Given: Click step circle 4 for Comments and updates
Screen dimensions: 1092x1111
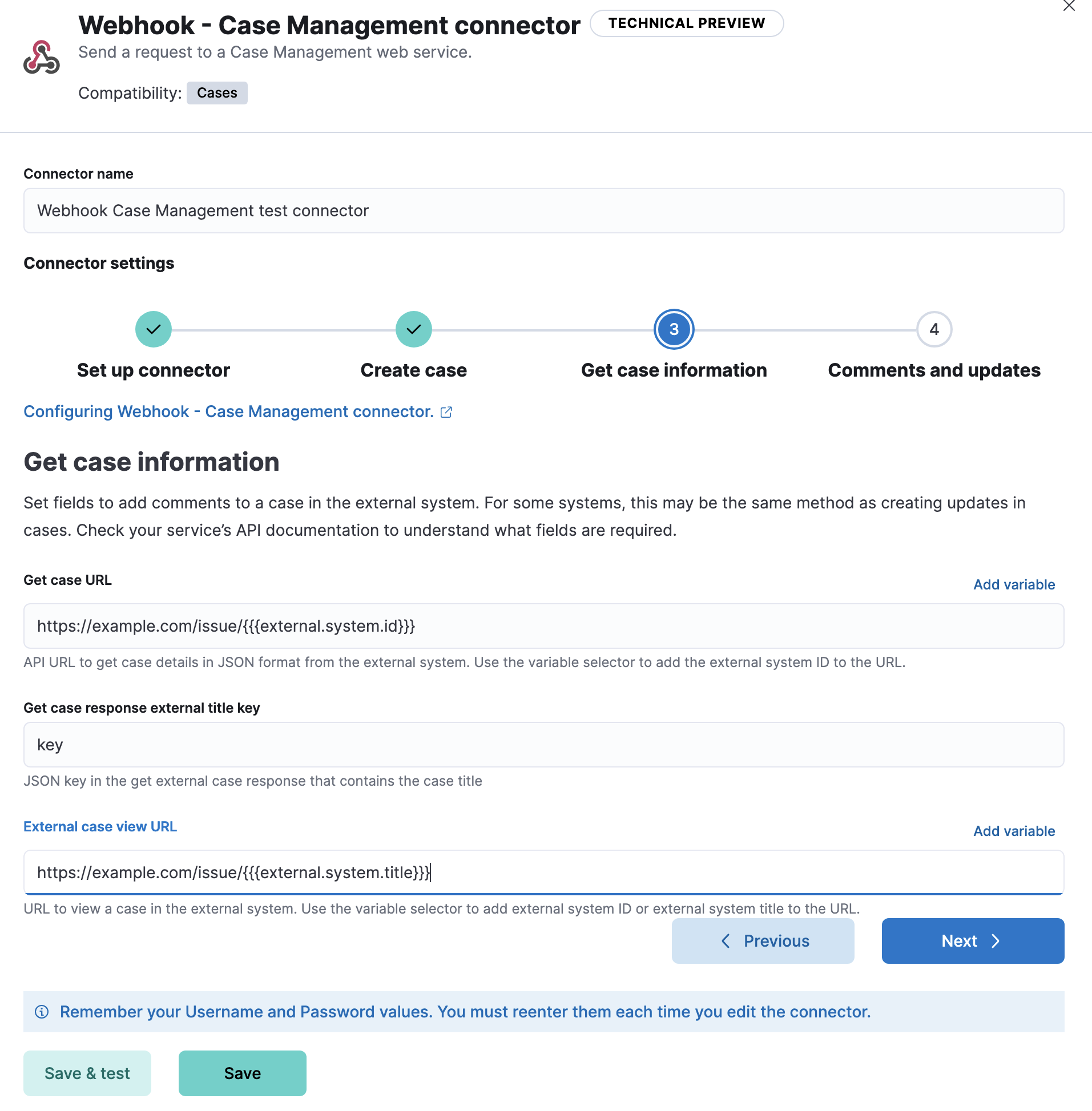Looking at the screenshot, I should point(934,329).
